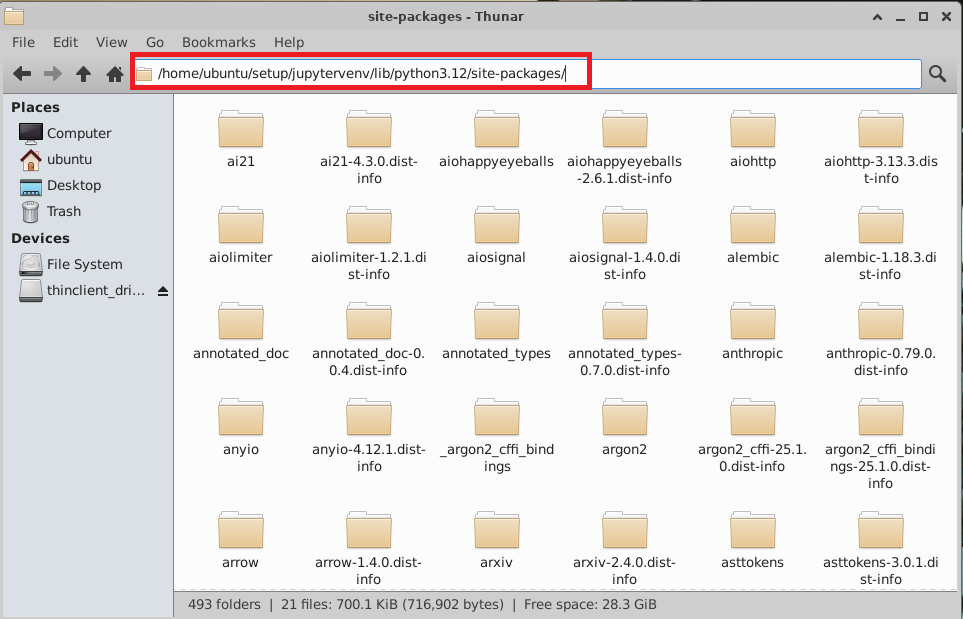Open the File menu

coord(23,42)
